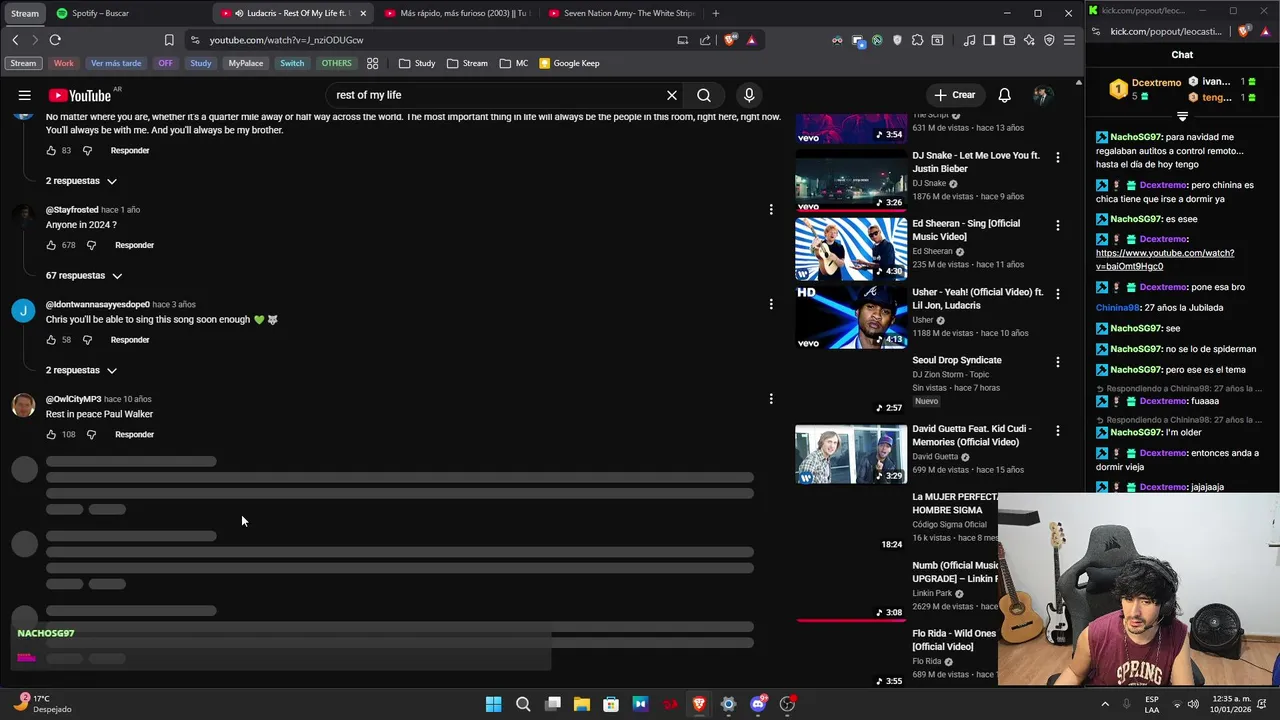Viewport: 1280px width, 720px height.
Task: Open the browser main hamburger menu
Action: click(x=1069, y=40)
